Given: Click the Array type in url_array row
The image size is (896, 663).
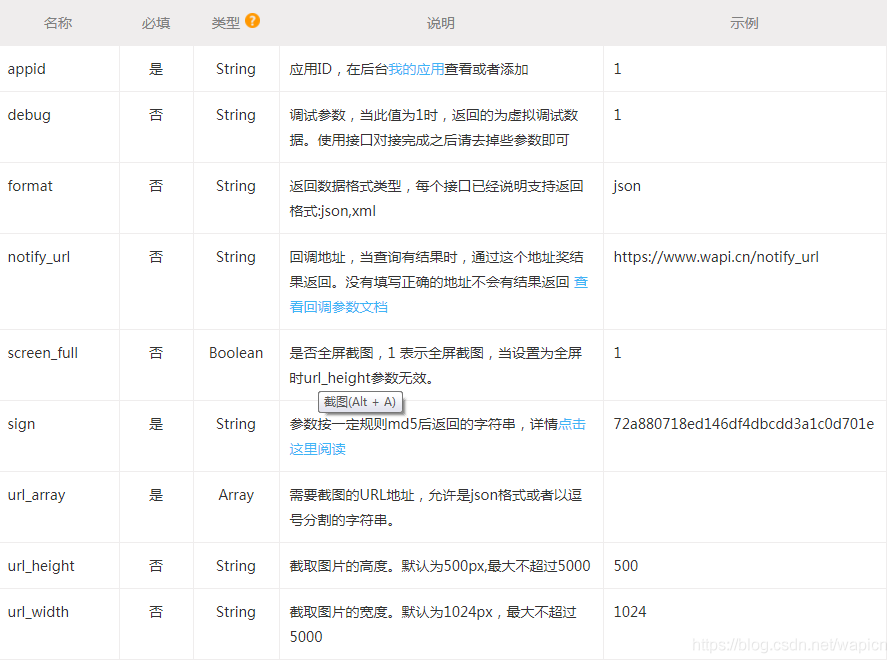Looking at the screenshot, I should [x=236, y=495].
